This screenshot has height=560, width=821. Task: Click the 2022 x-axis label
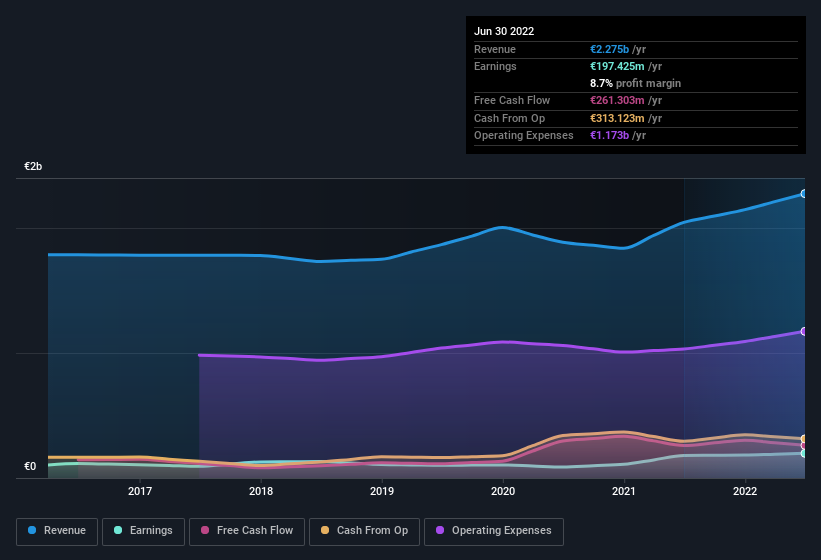point(745,491)
